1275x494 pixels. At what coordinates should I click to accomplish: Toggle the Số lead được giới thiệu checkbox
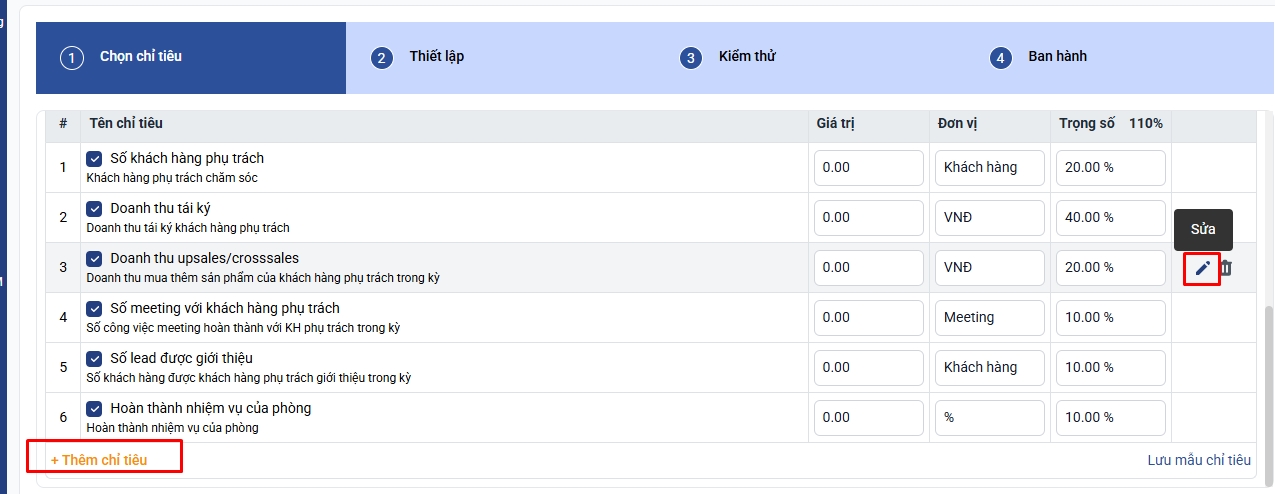point(94,359)
